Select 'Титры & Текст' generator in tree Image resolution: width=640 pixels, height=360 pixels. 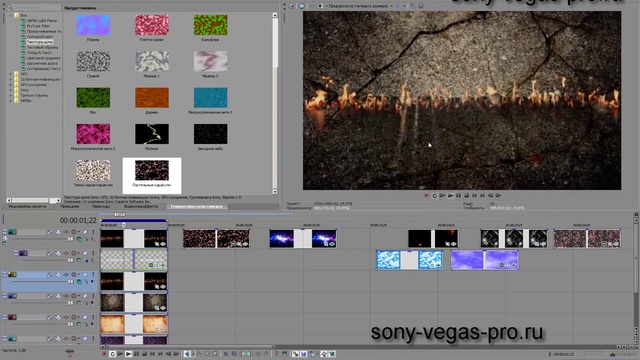tap(39, 53)
